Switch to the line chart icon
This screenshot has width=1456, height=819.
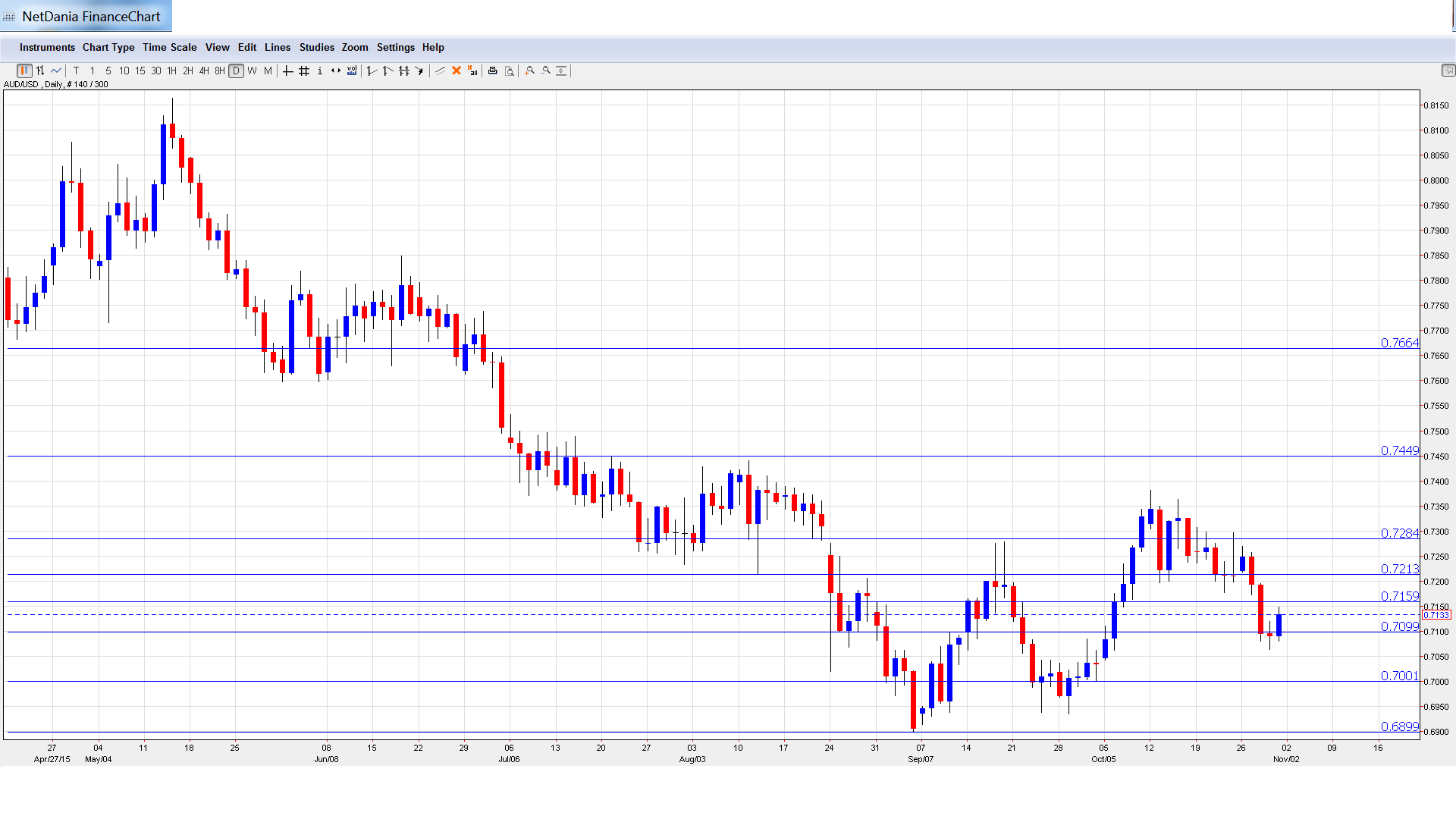56,71
